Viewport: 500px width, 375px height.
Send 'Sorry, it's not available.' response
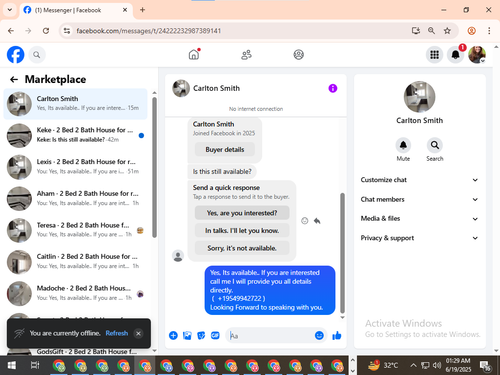coord(242,248)
